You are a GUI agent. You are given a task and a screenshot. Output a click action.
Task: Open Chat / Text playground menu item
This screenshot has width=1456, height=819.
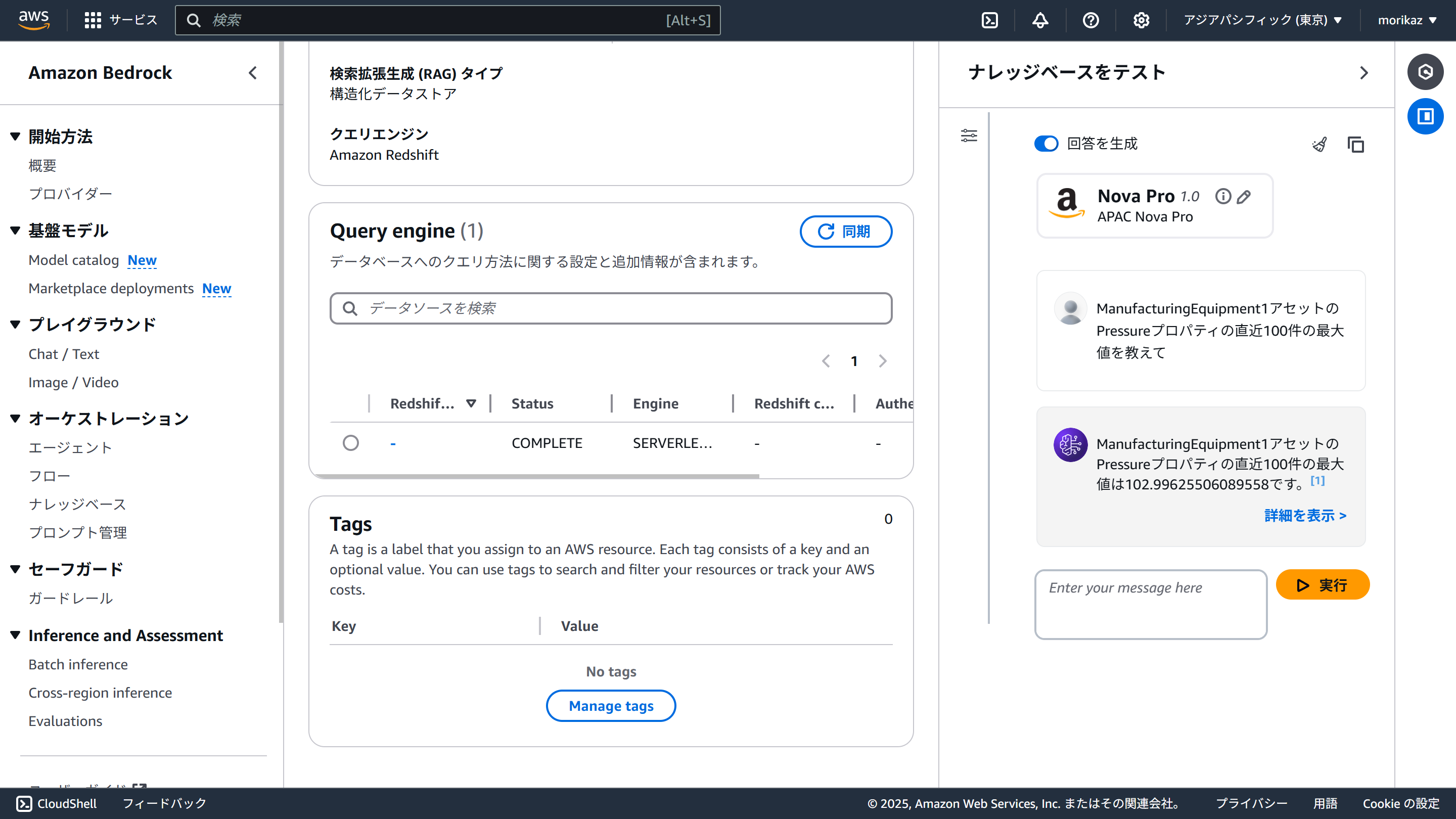coord(64,354)
